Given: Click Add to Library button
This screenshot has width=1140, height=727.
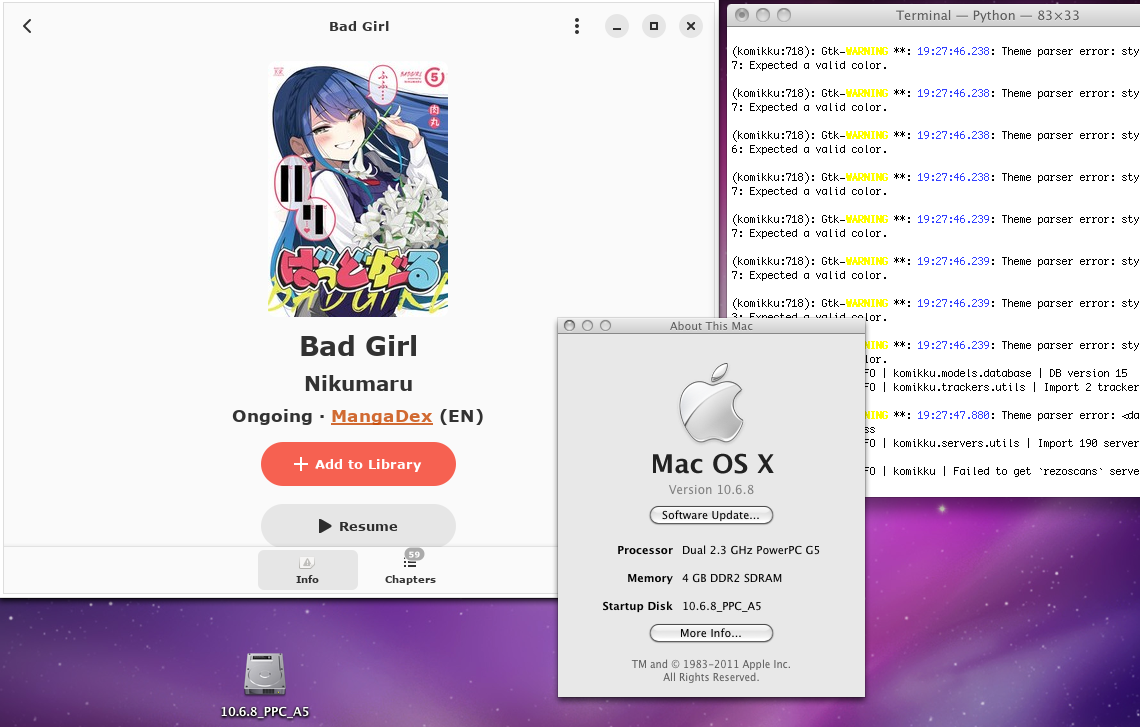Looking at the screenshot, I should point(358,464).
